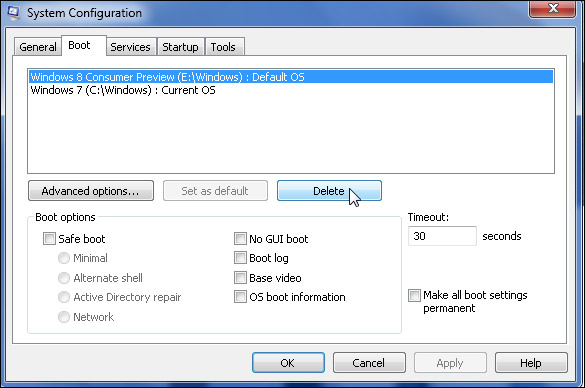
Task: Click the Cancel button
Action: tap(369, 363)
